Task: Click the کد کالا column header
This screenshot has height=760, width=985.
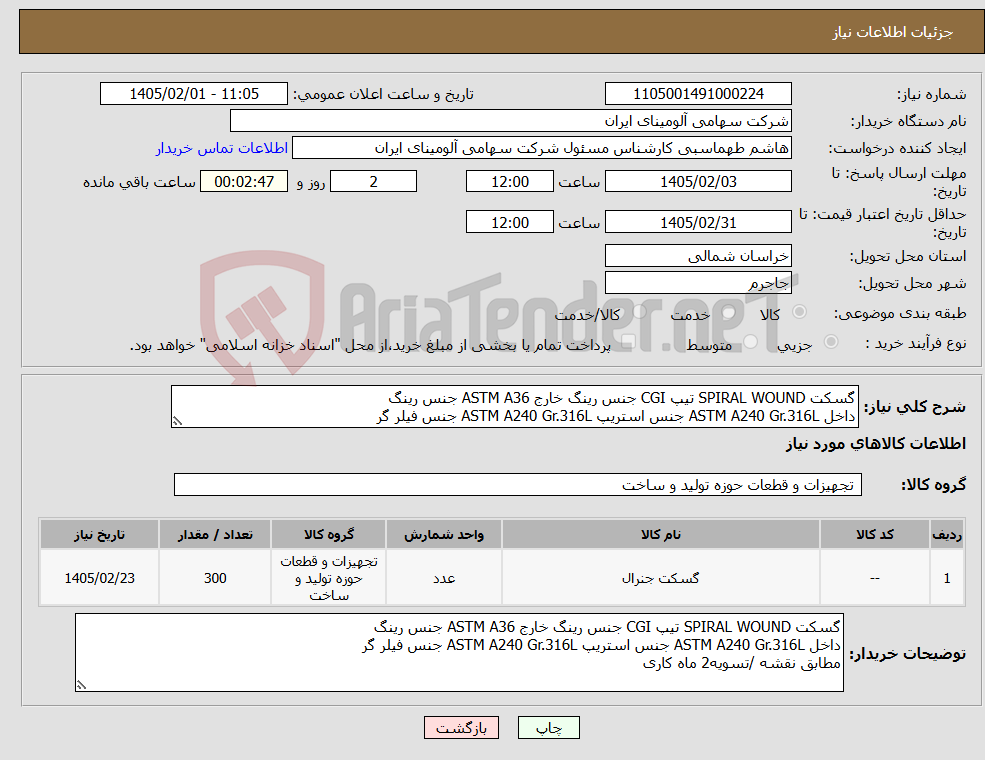Action: tap(874, 535)
